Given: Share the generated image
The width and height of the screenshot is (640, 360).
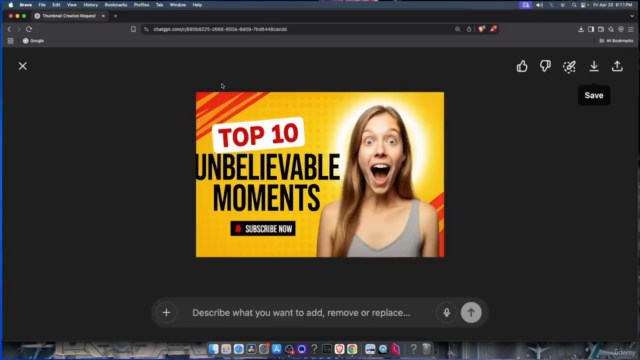Looking at the screenshot, I should [x=617, y=66].
